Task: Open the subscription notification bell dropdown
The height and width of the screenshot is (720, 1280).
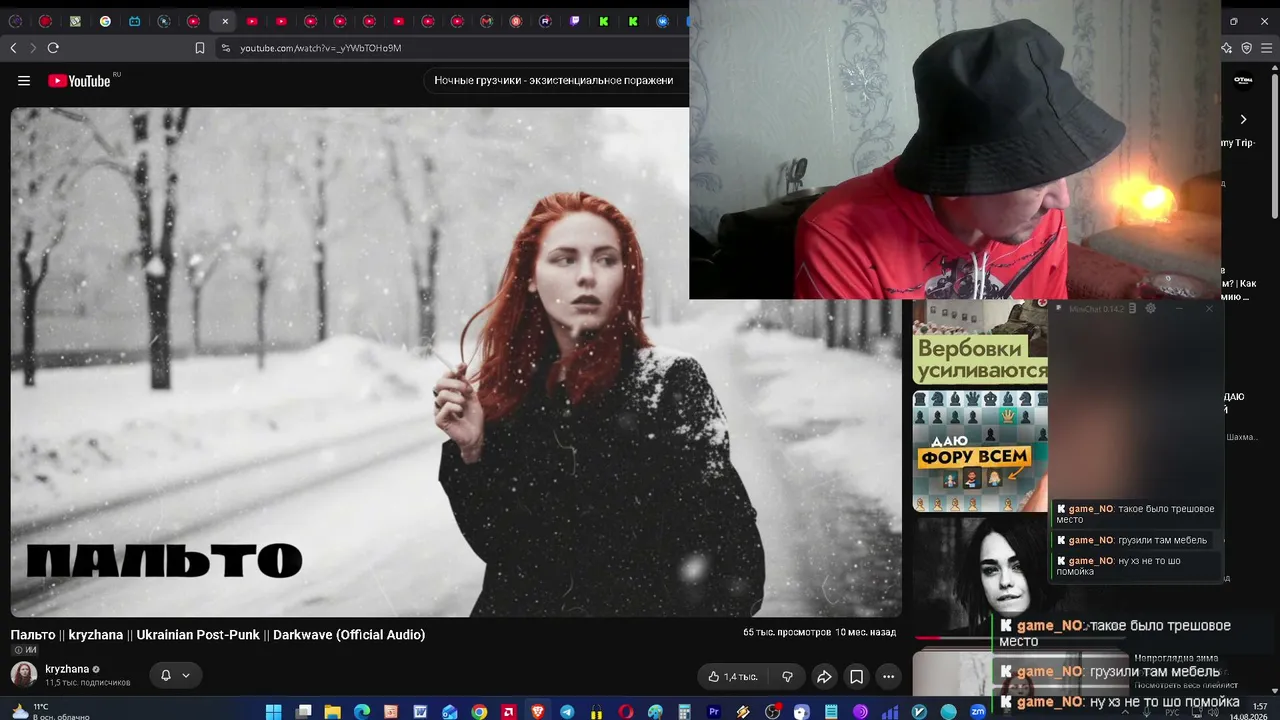Action: click(x=175, y=676)
